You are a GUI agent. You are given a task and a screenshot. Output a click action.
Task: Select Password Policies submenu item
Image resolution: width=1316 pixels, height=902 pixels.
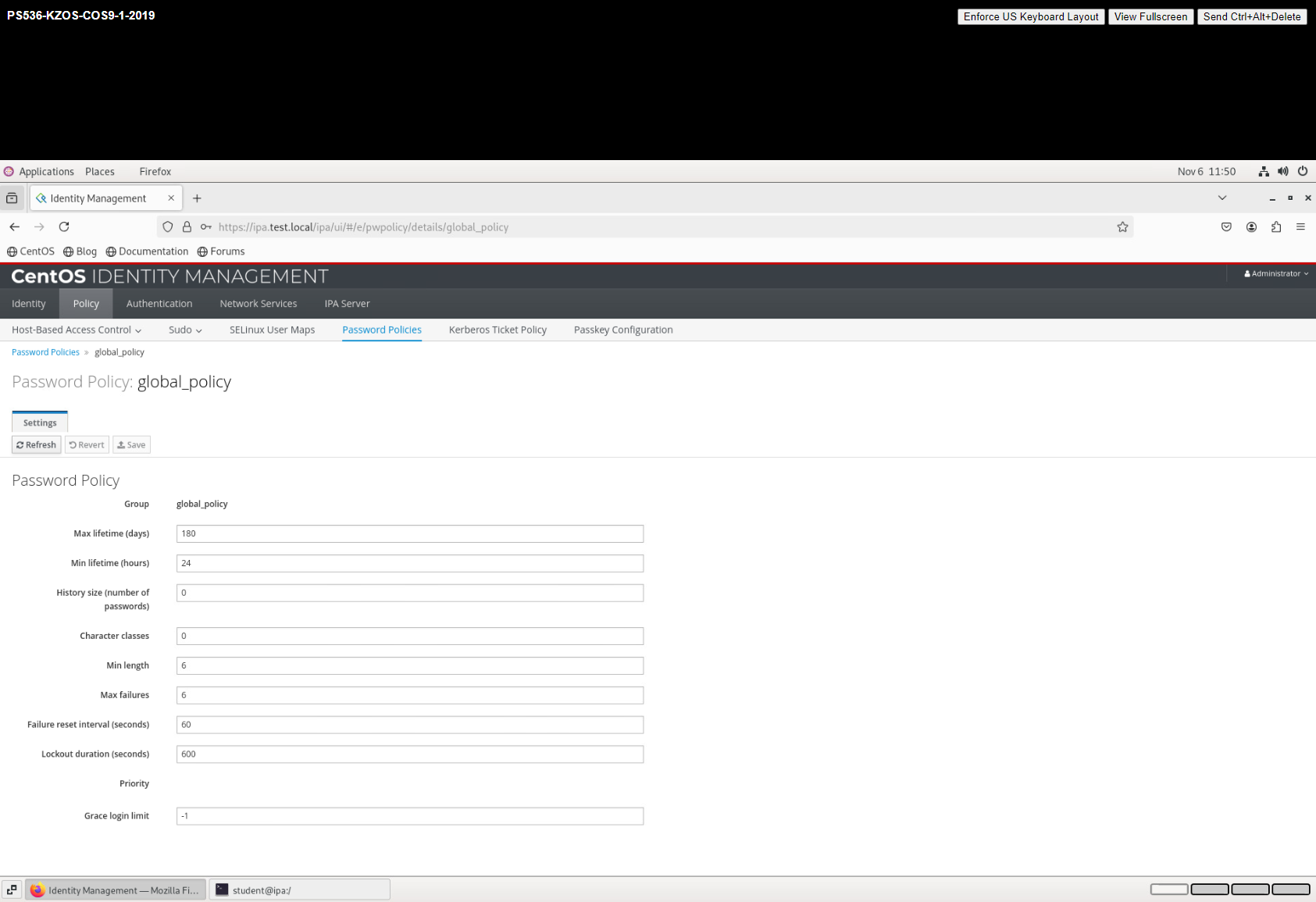tap(382, 330)
